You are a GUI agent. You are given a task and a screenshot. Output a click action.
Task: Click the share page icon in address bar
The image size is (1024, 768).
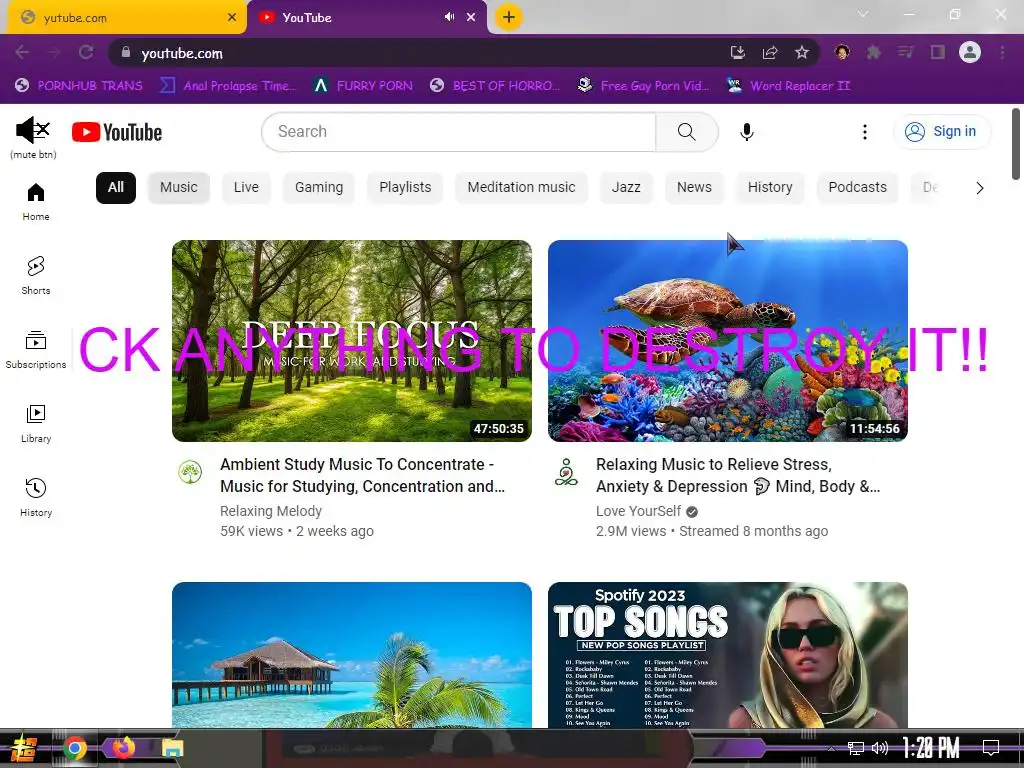(x=770, y=52)
